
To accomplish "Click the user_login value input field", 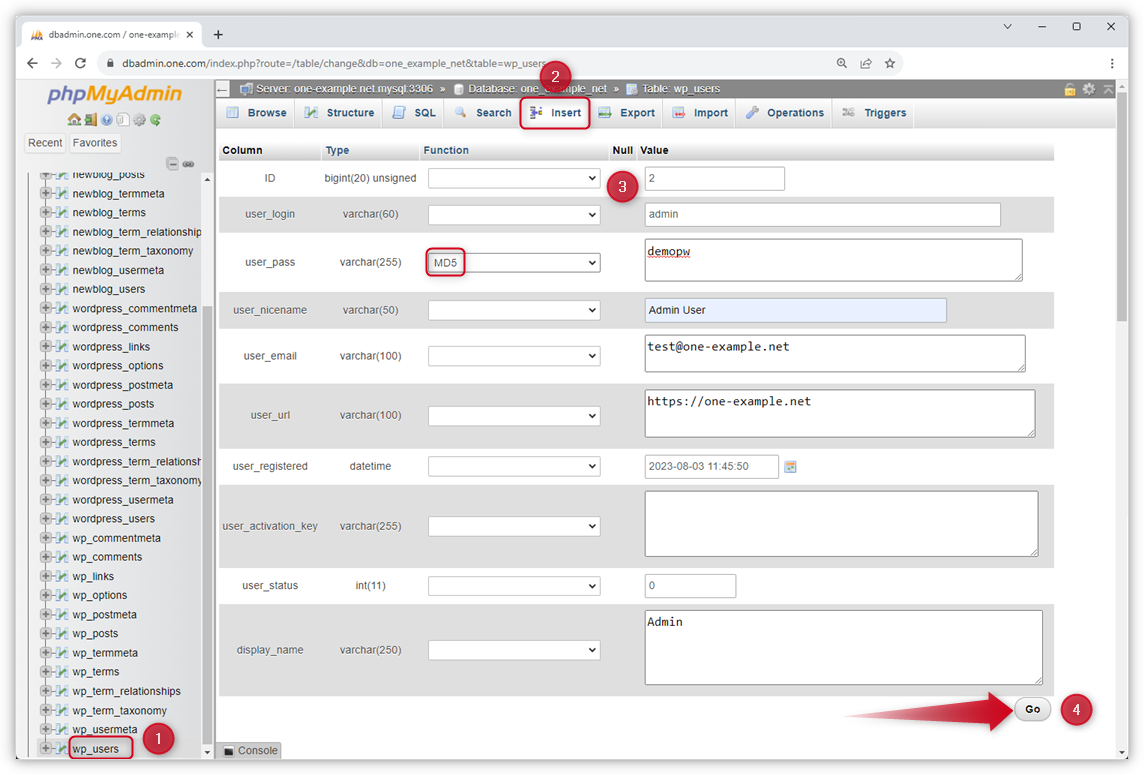I will [822, 215].
